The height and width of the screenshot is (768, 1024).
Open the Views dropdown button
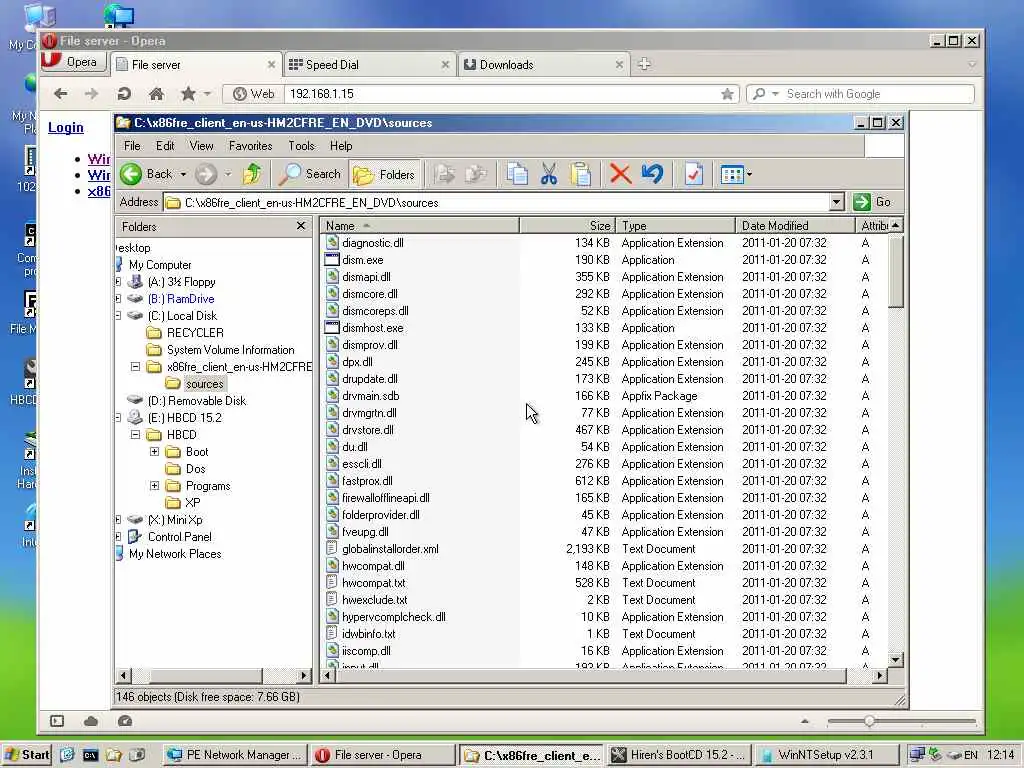pyautogui.click(x=736, y=174)
